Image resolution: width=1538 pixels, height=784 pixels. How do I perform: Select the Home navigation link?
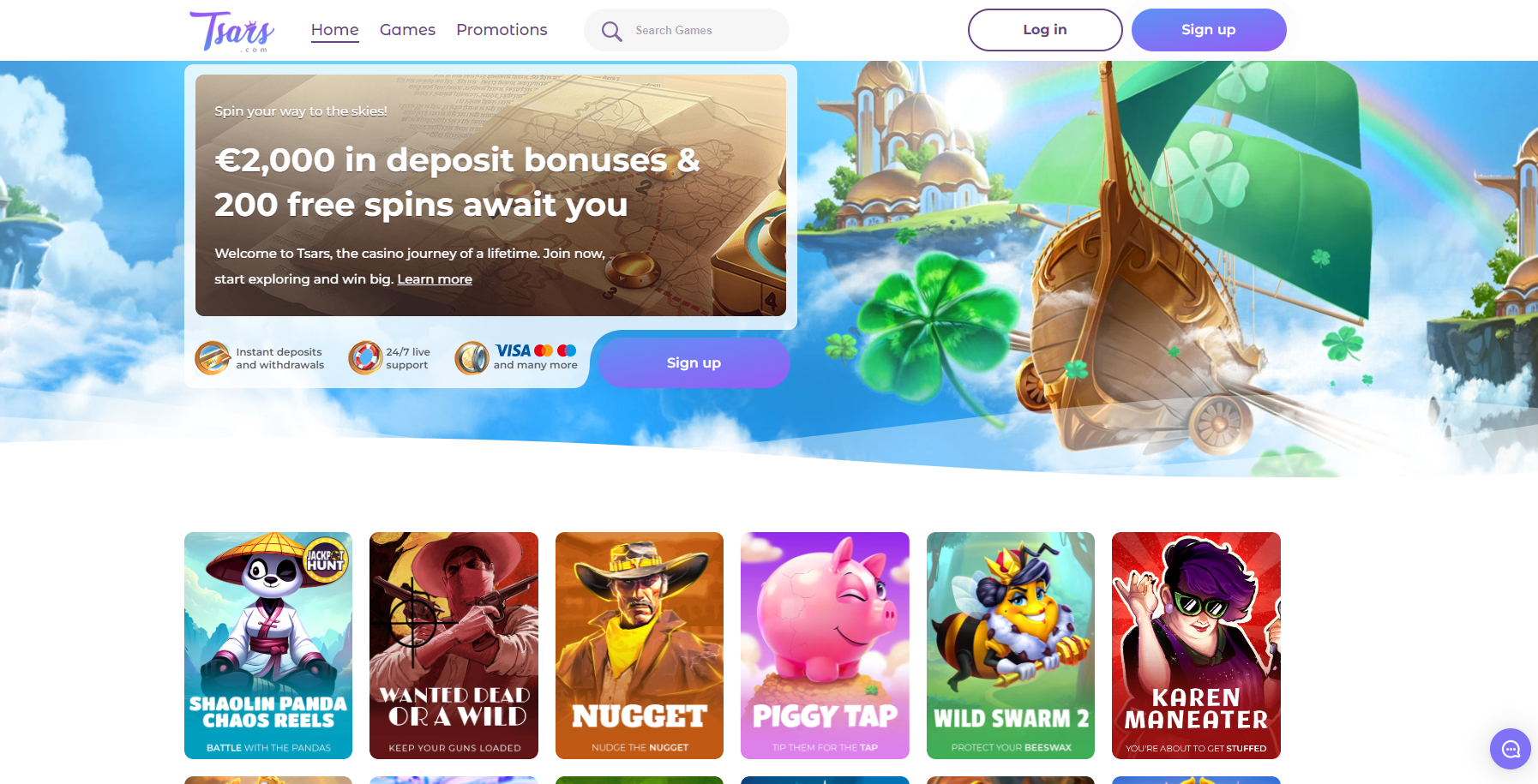(x=335, y=30)
